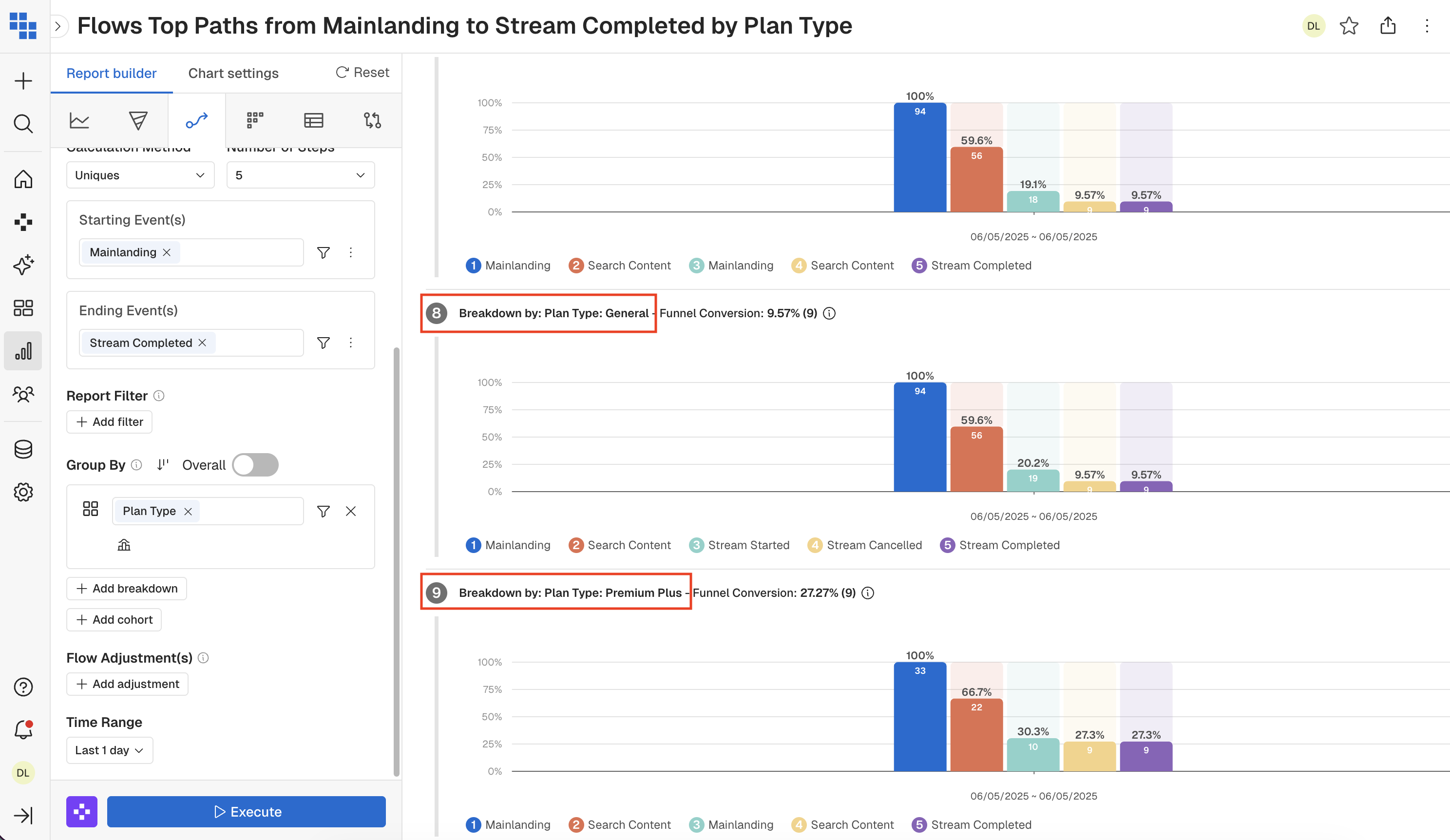Open notifications bell in left sidebar
The image size is (1450, 840).
coord(23,729)
